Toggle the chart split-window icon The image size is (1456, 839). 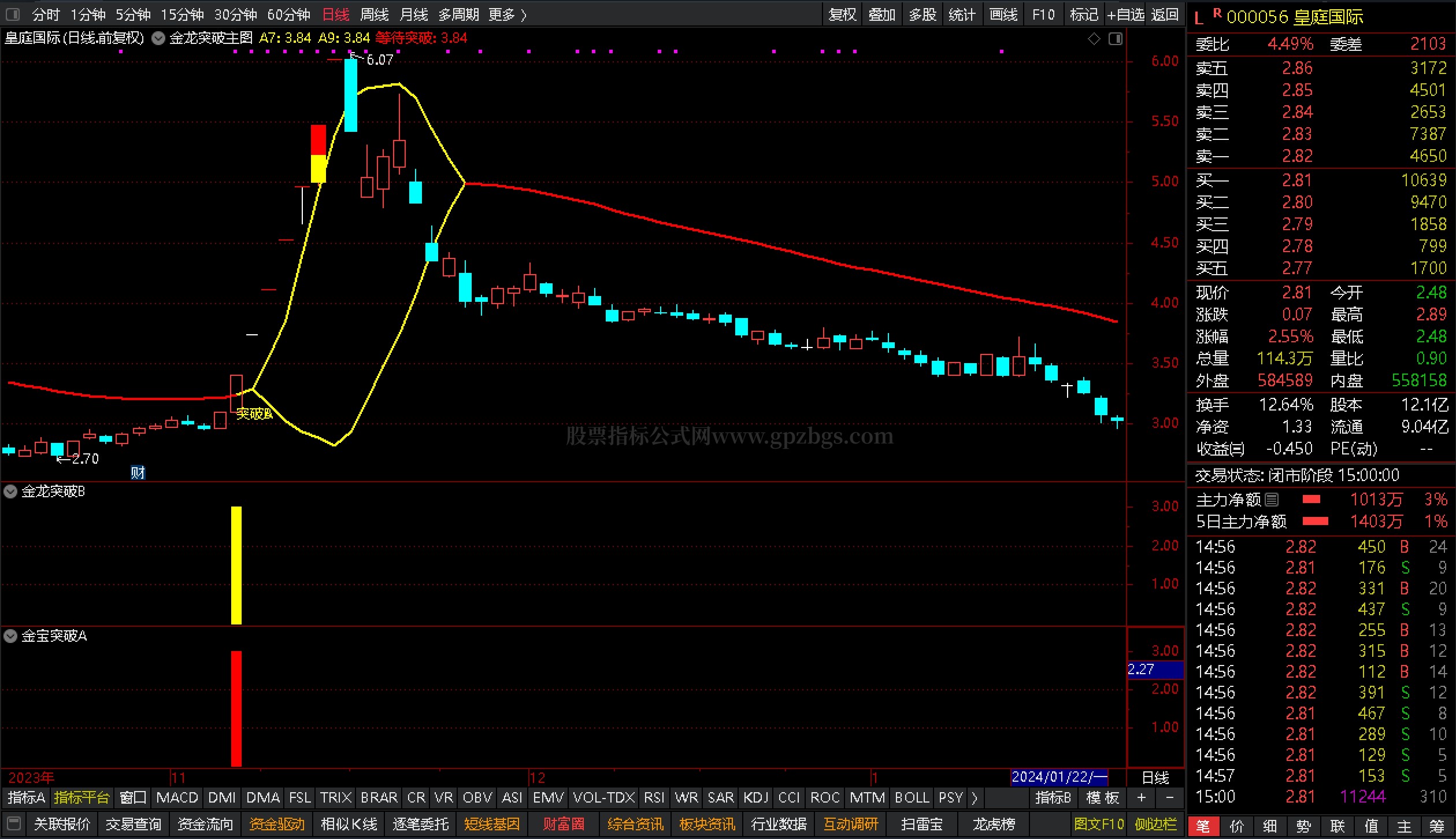(1116, 39)
